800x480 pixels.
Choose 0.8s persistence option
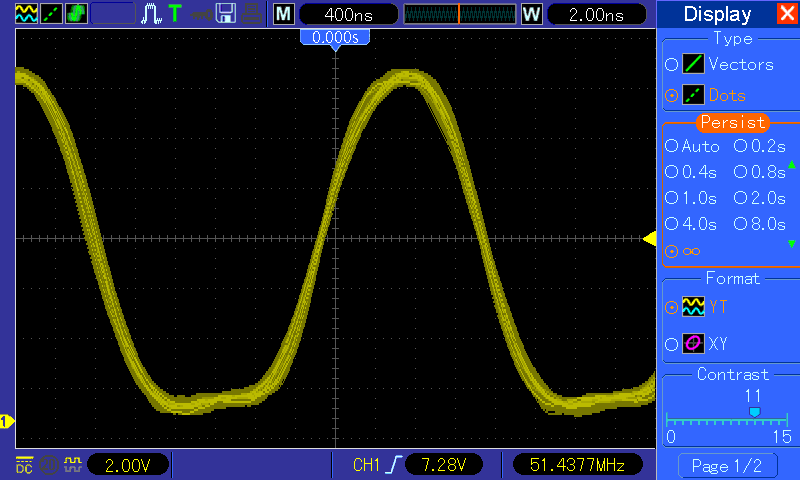(740, 172)
